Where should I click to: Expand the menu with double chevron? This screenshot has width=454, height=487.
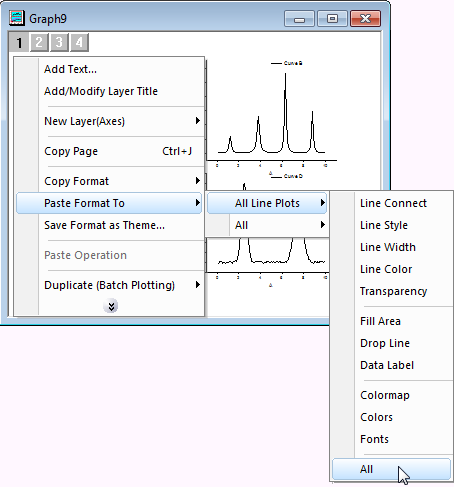111,306
